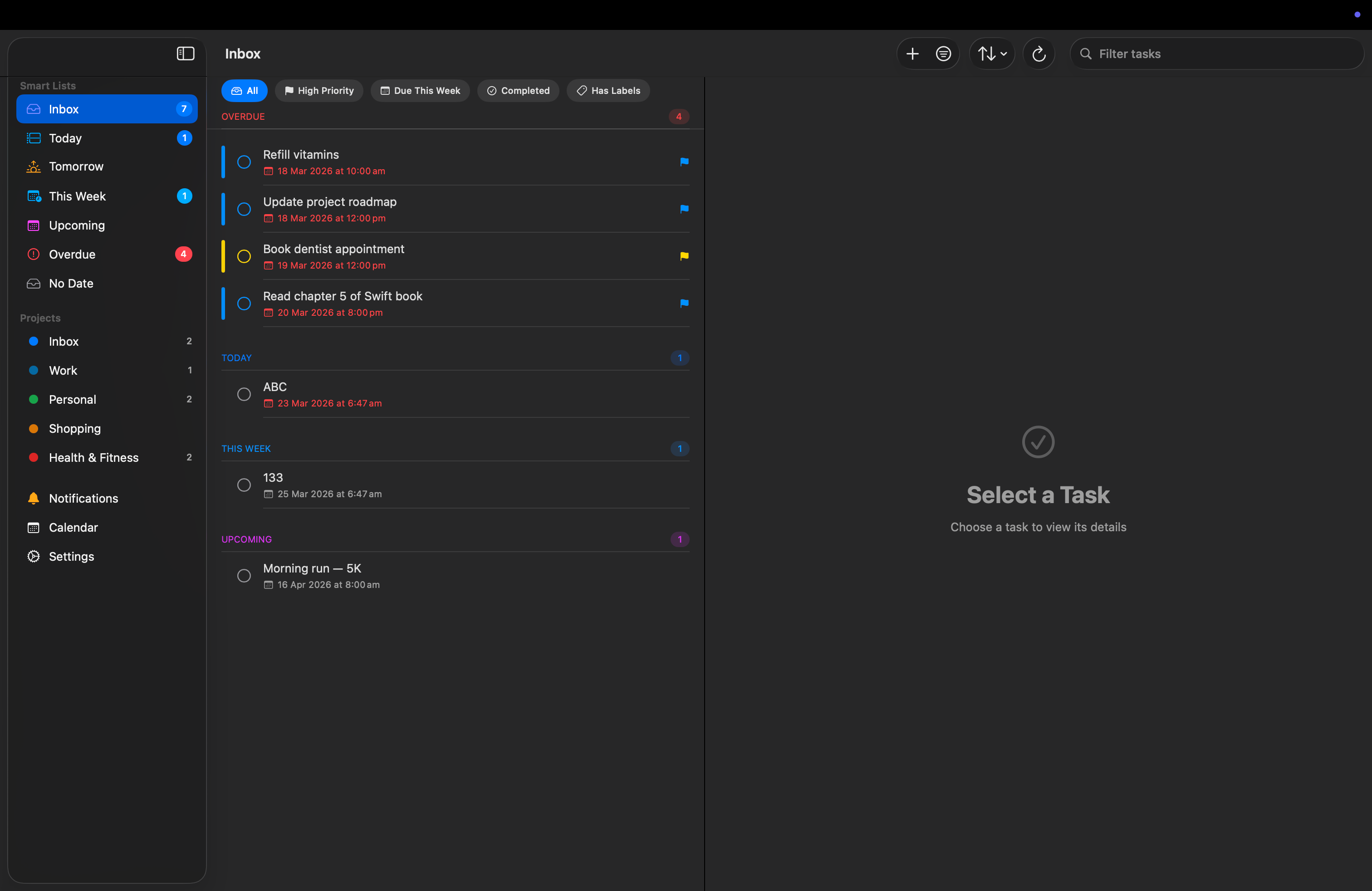Open the Today smart list

pyautogui.click(x=107, y=138)
